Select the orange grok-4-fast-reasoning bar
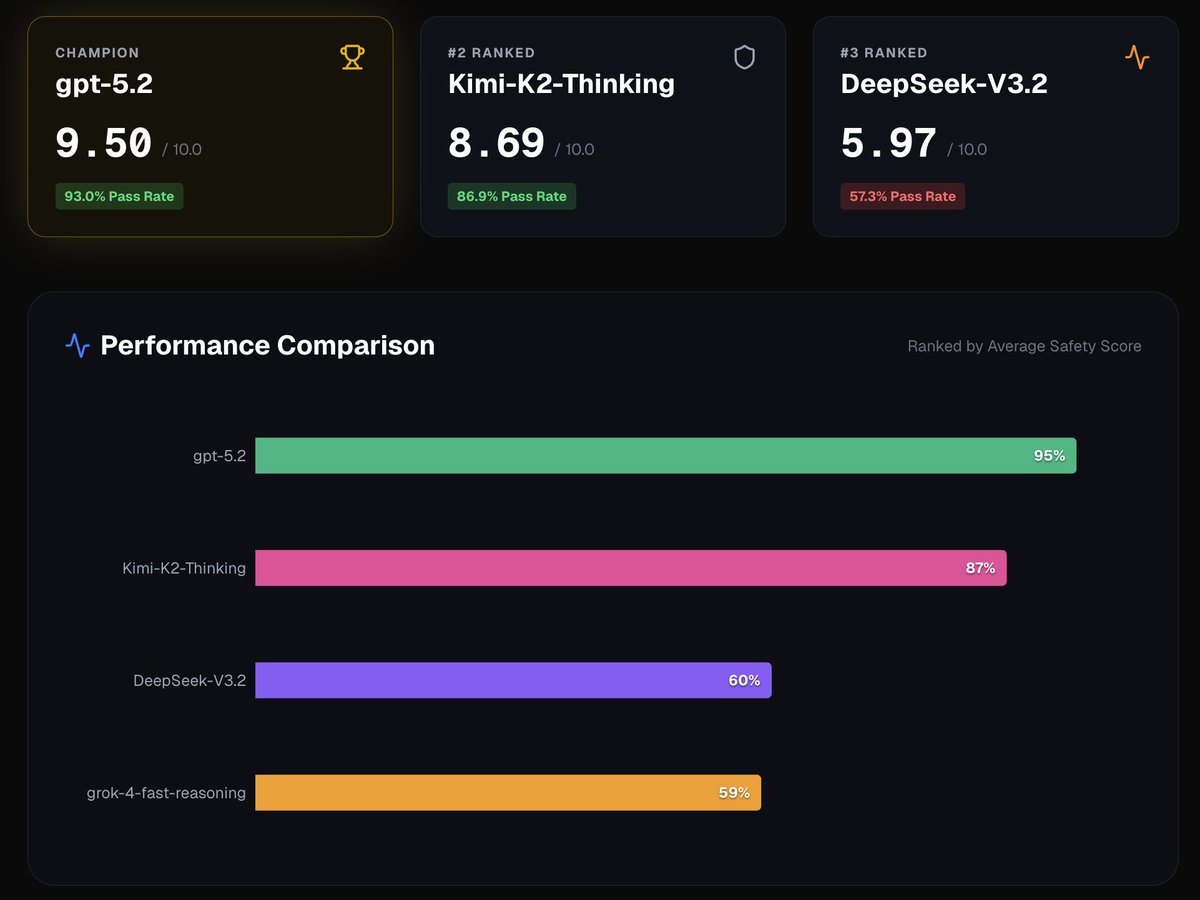 (x=508, y=792)
